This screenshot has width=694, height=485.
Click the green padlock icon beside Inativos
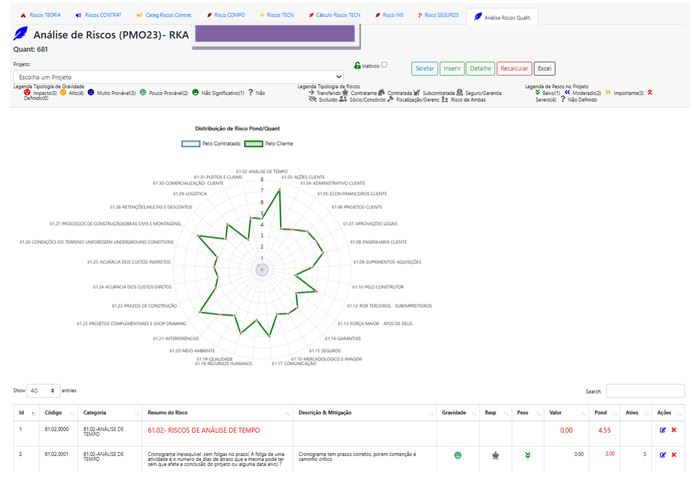click(357, 65)
